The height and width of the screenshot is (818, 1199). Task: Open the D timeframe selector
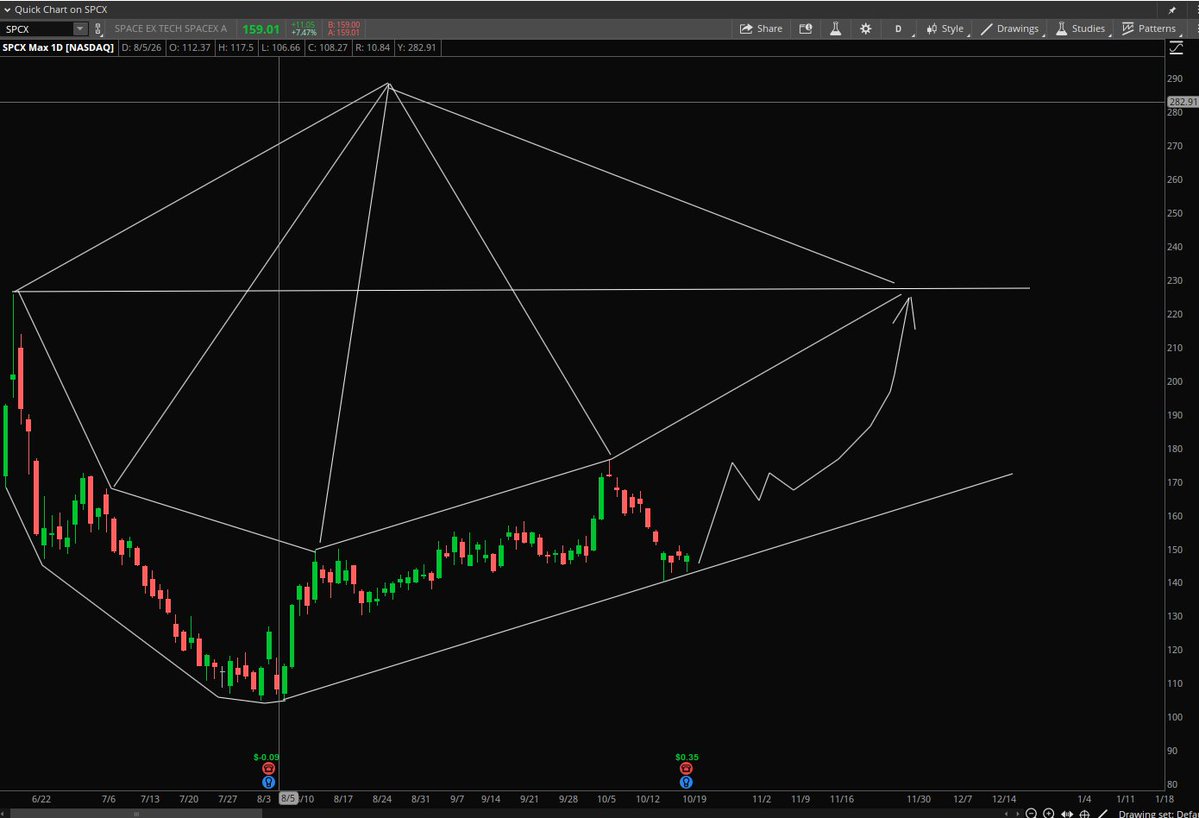coord(898,28)
